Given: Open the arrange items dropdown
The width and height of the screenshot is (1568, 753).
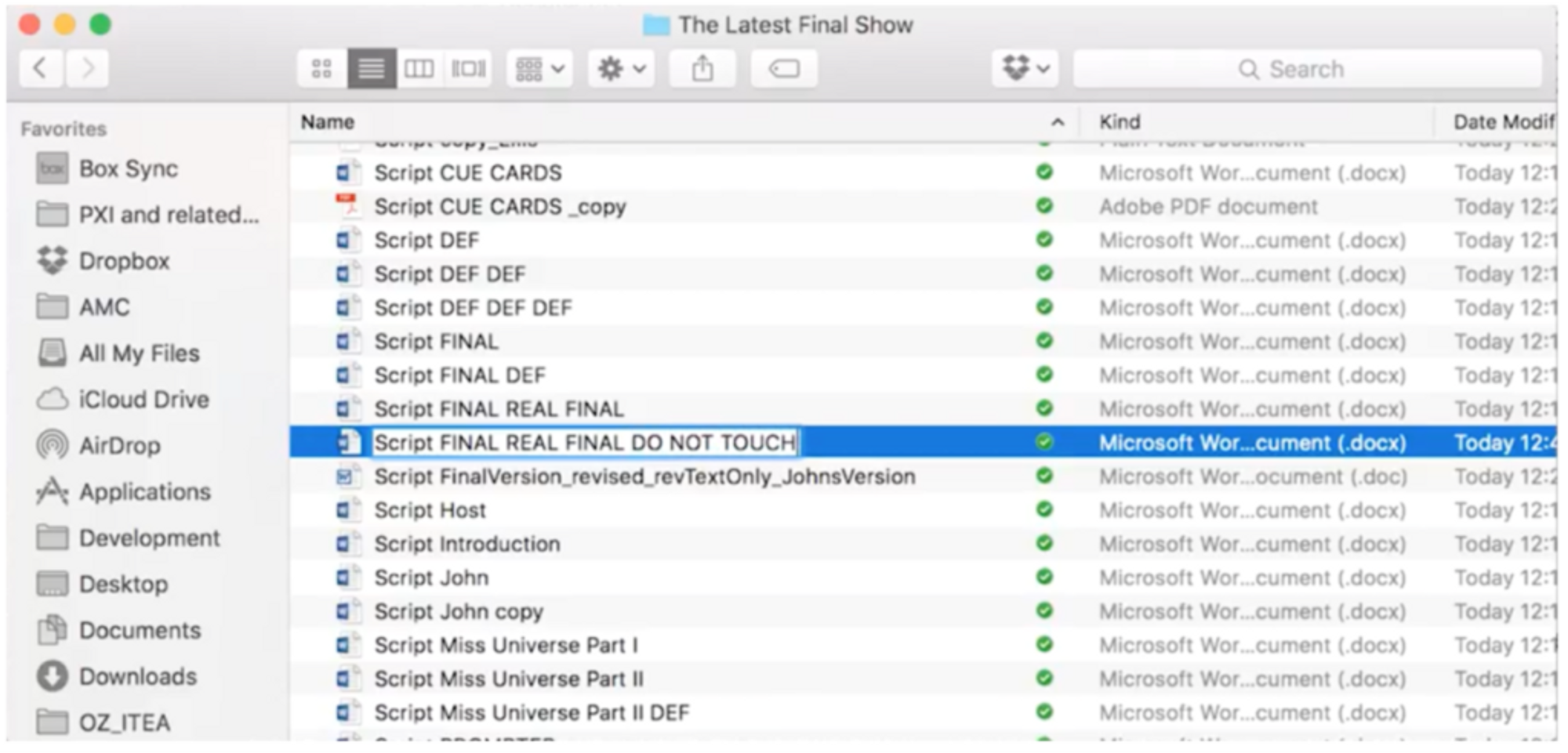Looking at the screenshot, I should (x=539, y=69).
